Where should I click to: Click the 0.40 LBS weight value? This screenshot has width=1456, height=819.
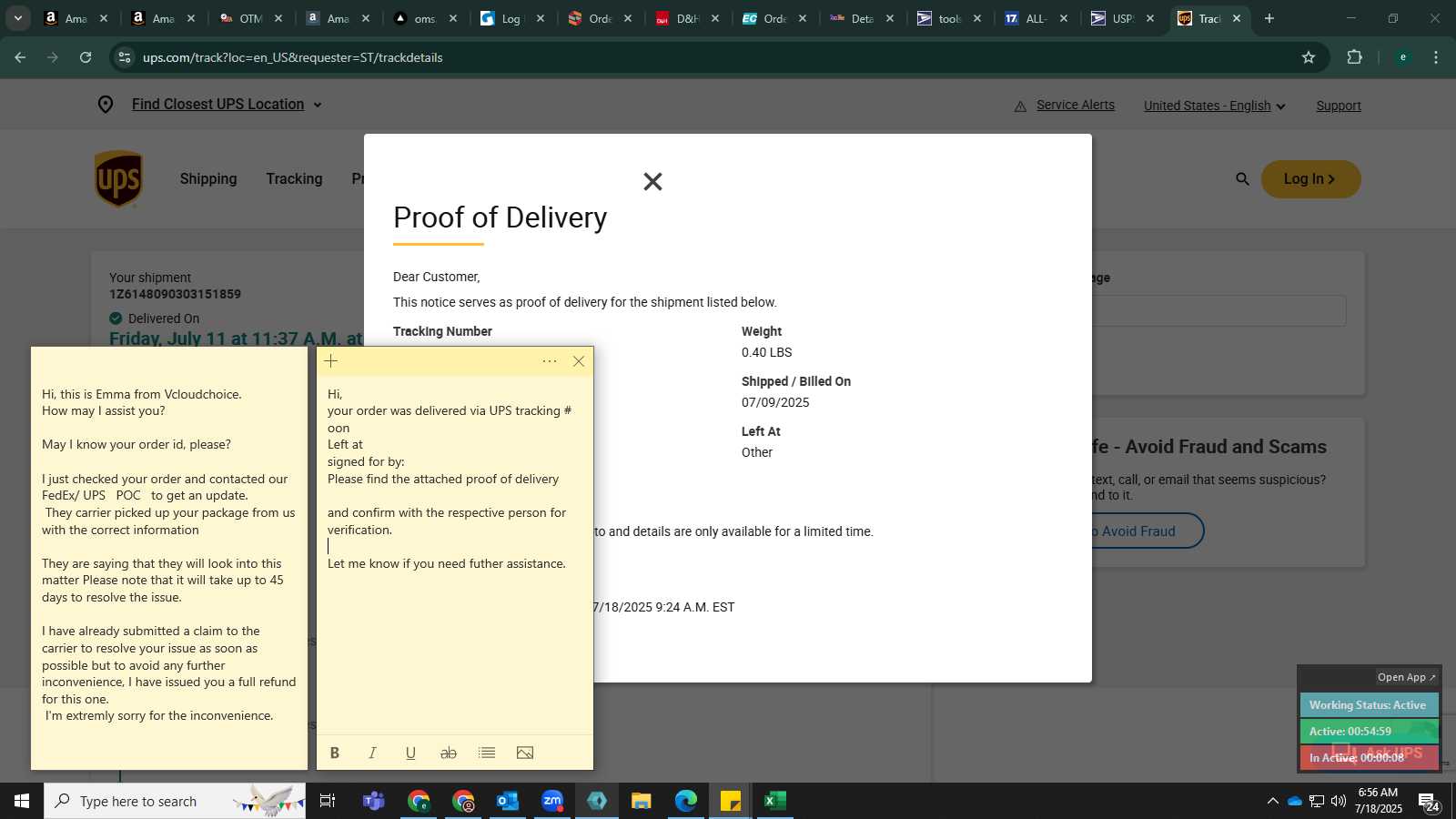point(767,352)
